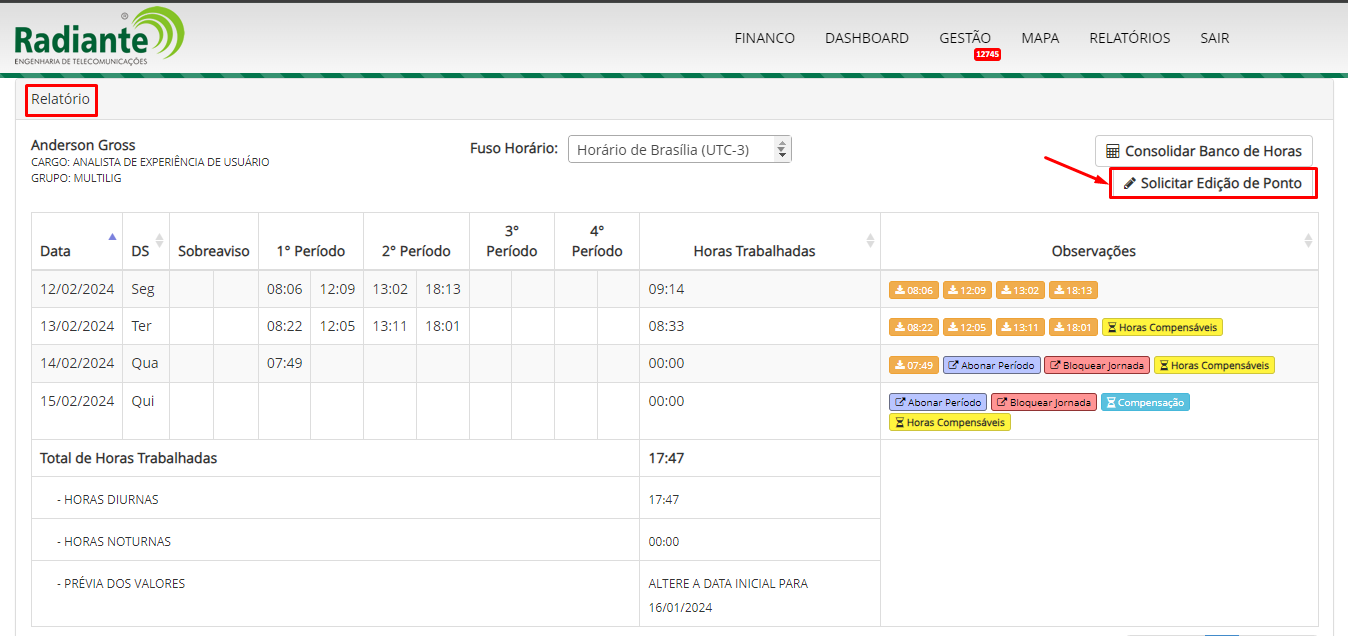
Task: Click the red 12745 notification badge
Action: [x=987, y=55]
